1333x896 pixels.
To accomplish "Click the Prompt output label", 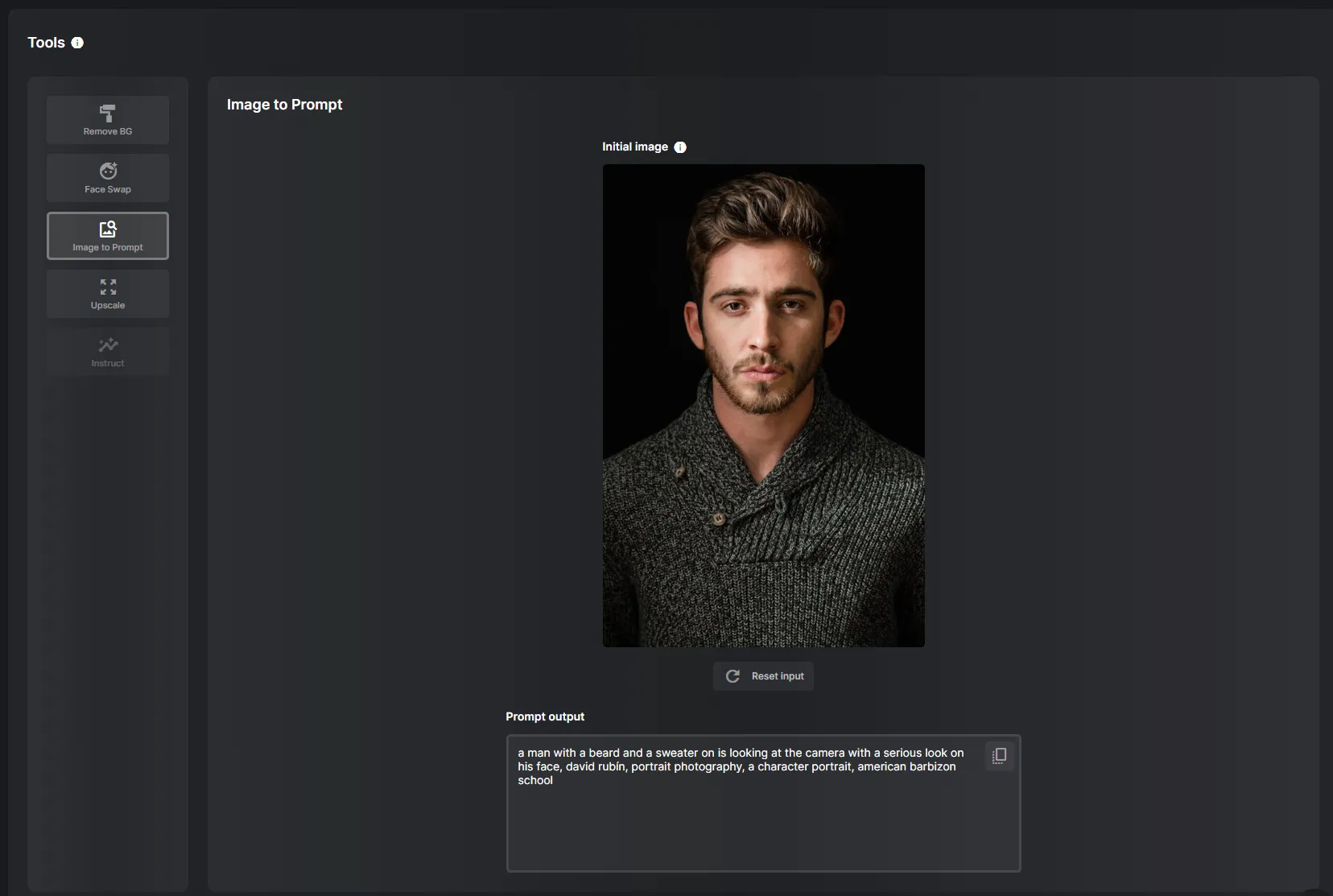I will [x=545, y=716].
